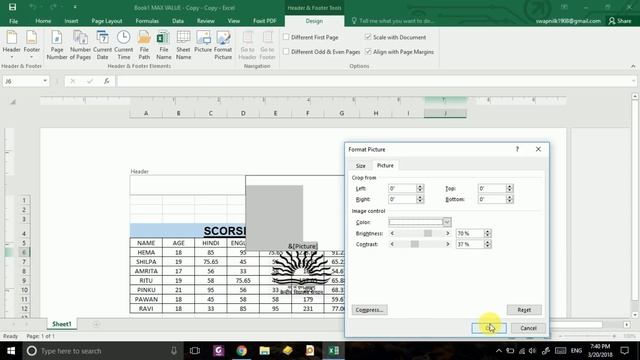Click the Reset button
Image resolution: width=640 pixels, height=360 pixels.
coord(524,310)
